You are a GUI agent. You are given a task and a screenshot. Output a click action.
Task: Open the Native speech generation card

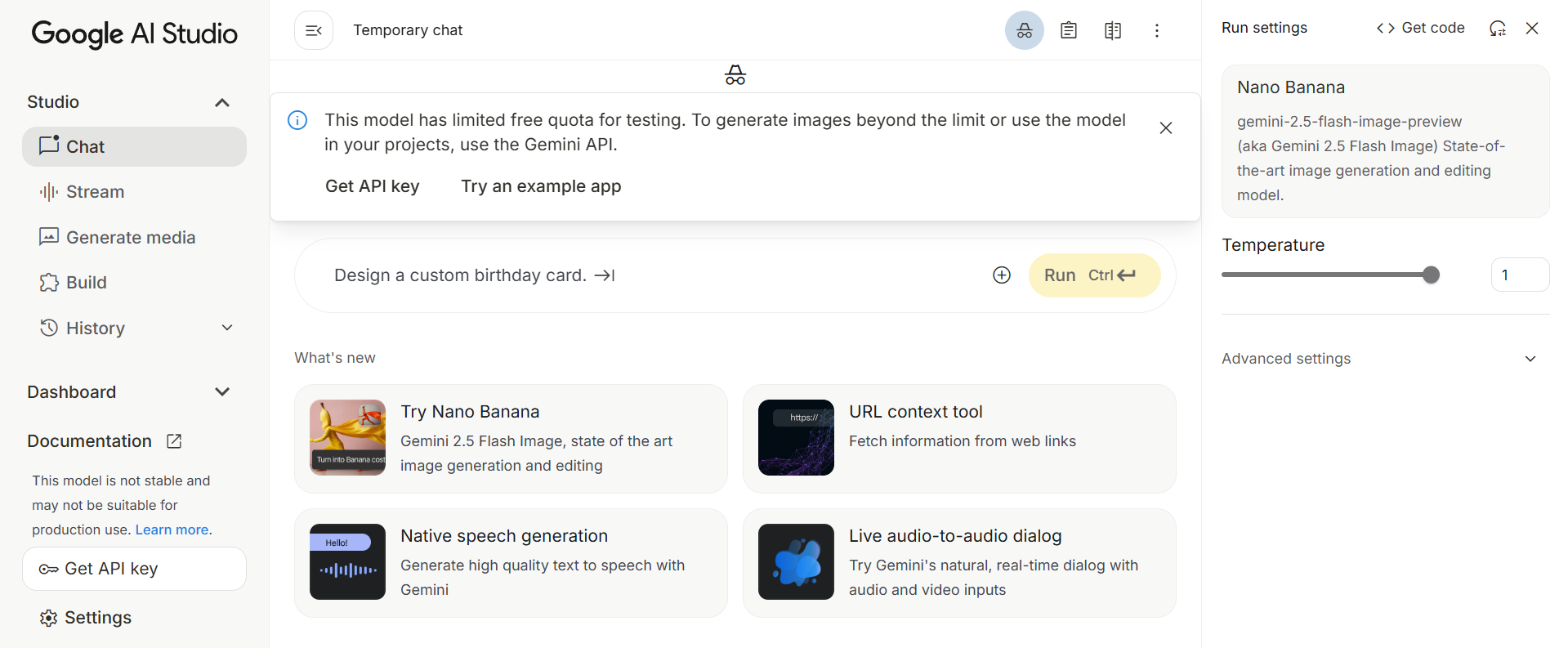(x=511, y=563)
